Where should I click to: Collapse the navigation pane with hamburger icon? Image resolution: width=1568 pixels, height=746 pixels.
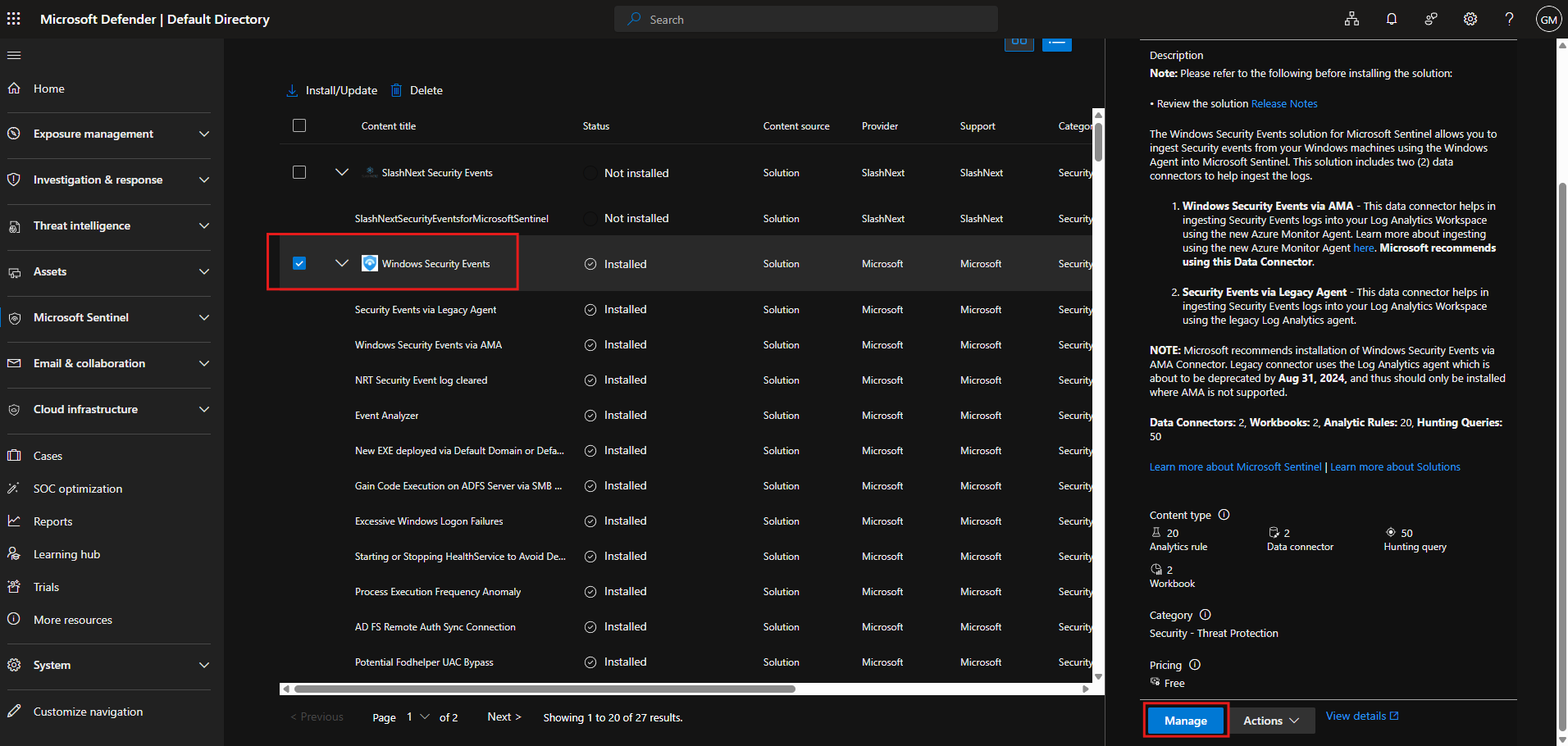[x=14, y=55]
